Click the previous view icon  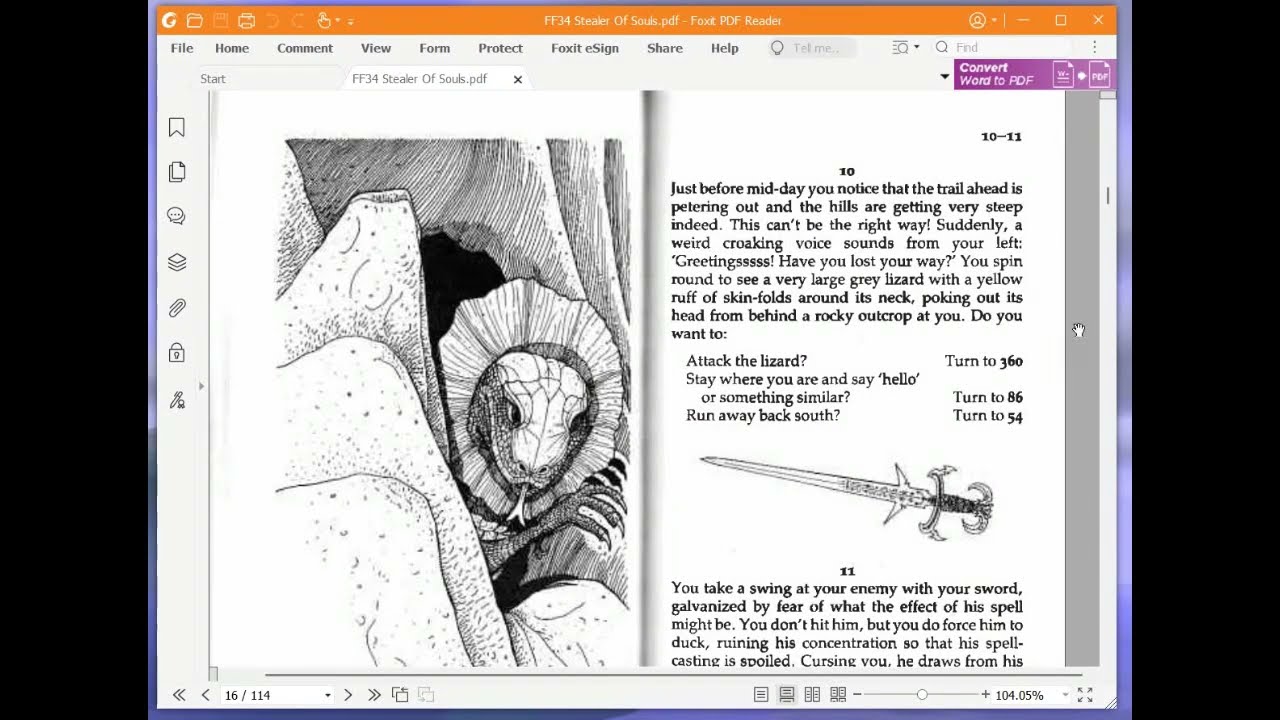click(x=400, y=695)
